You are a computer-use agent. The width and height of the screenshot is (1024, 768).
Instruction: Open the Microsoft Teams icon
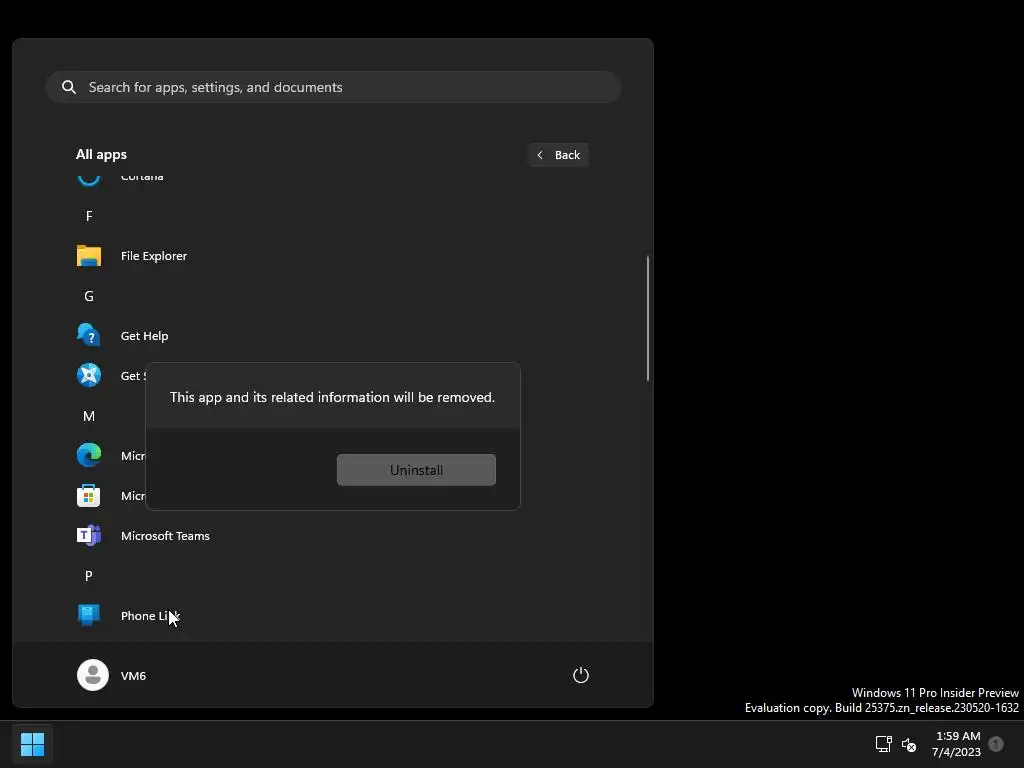pos(89,536)
